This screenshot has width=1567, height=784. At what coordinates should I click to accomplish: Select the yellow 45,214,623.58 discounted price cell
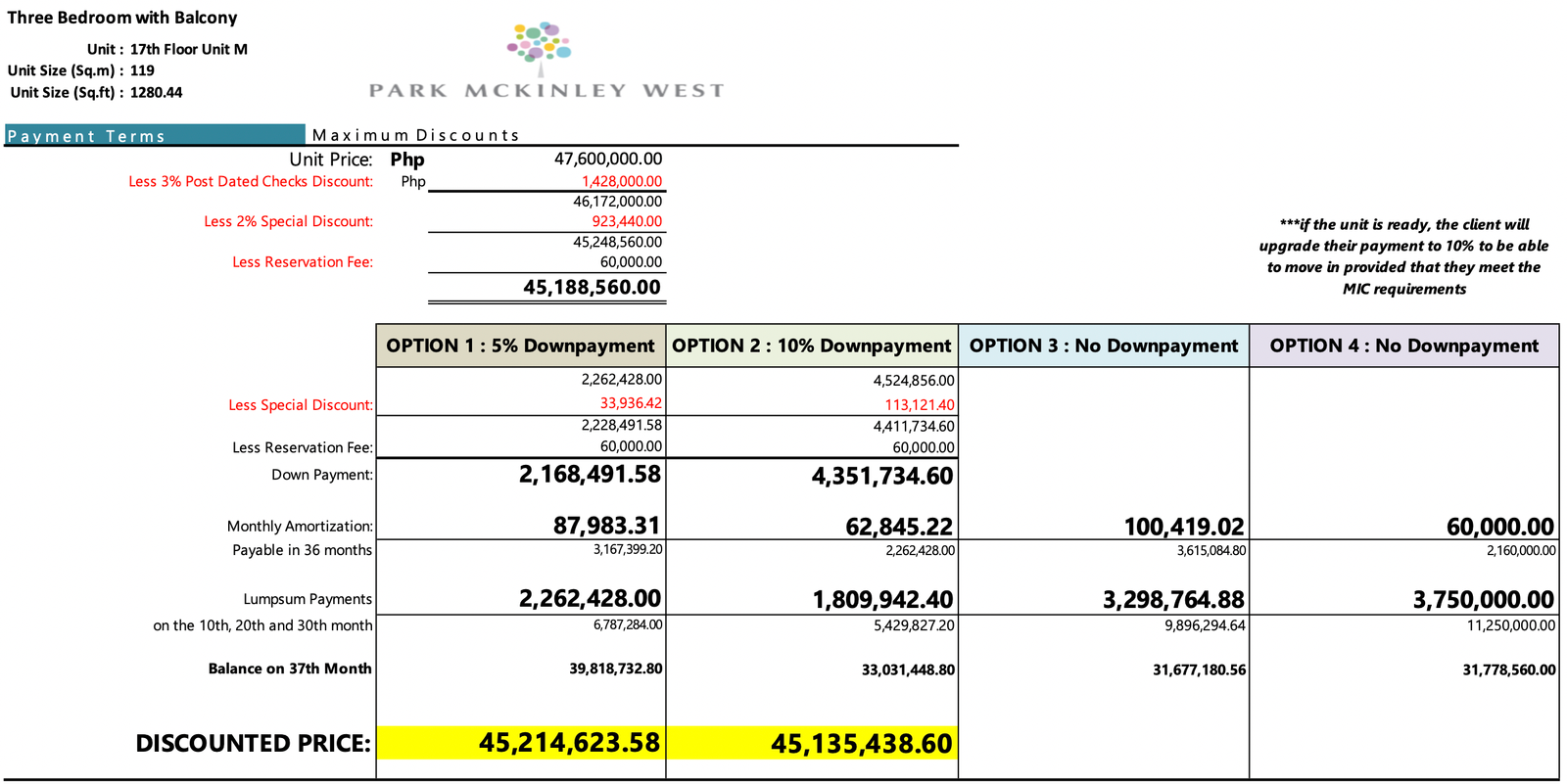pyautogui.click(x=521, y=743)
